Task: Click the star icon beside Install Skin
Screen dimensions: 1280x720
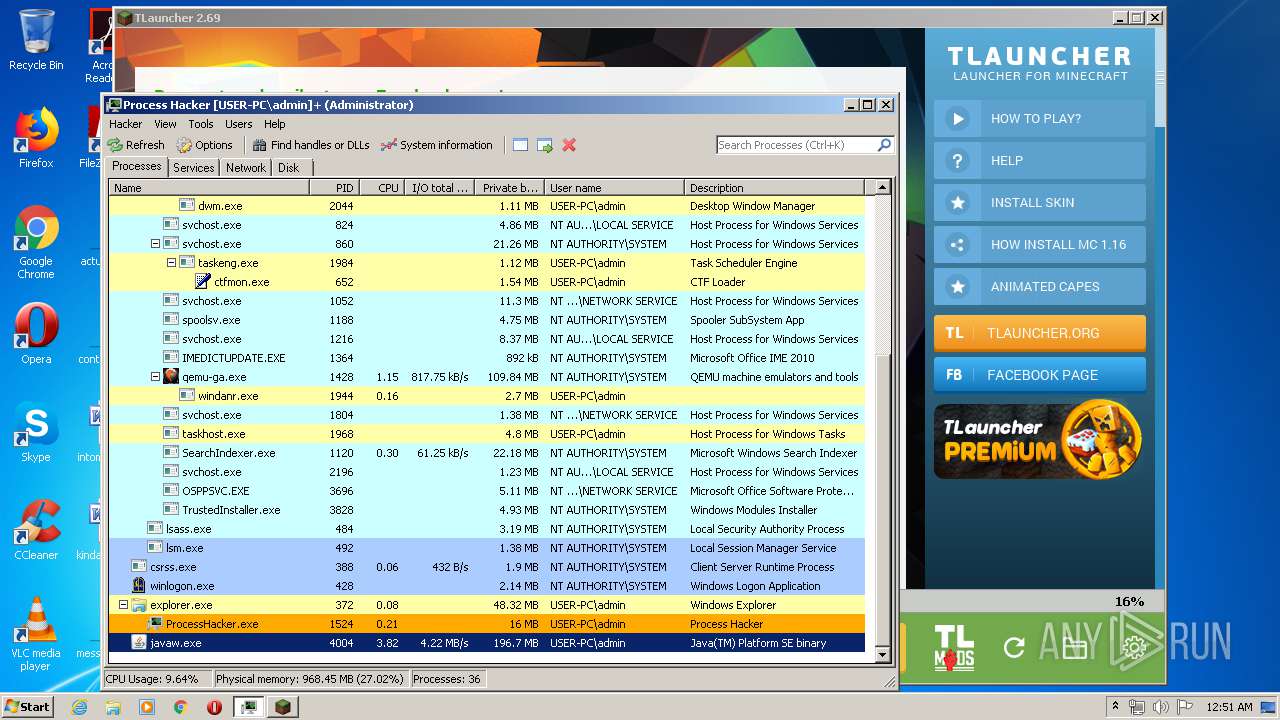Action: (x=958, y=202)
